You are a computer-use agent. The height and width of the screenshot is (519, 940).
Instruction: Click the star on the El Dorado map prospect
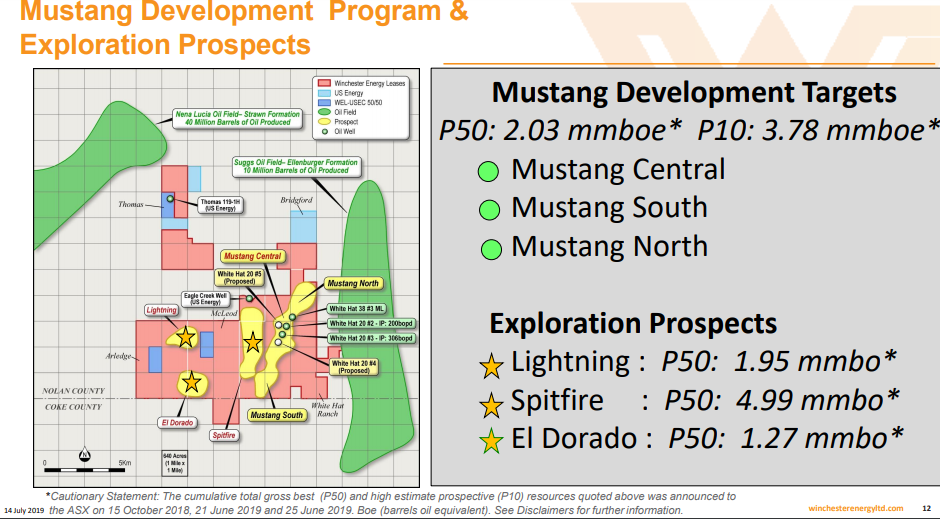click(x=191, y=382)
